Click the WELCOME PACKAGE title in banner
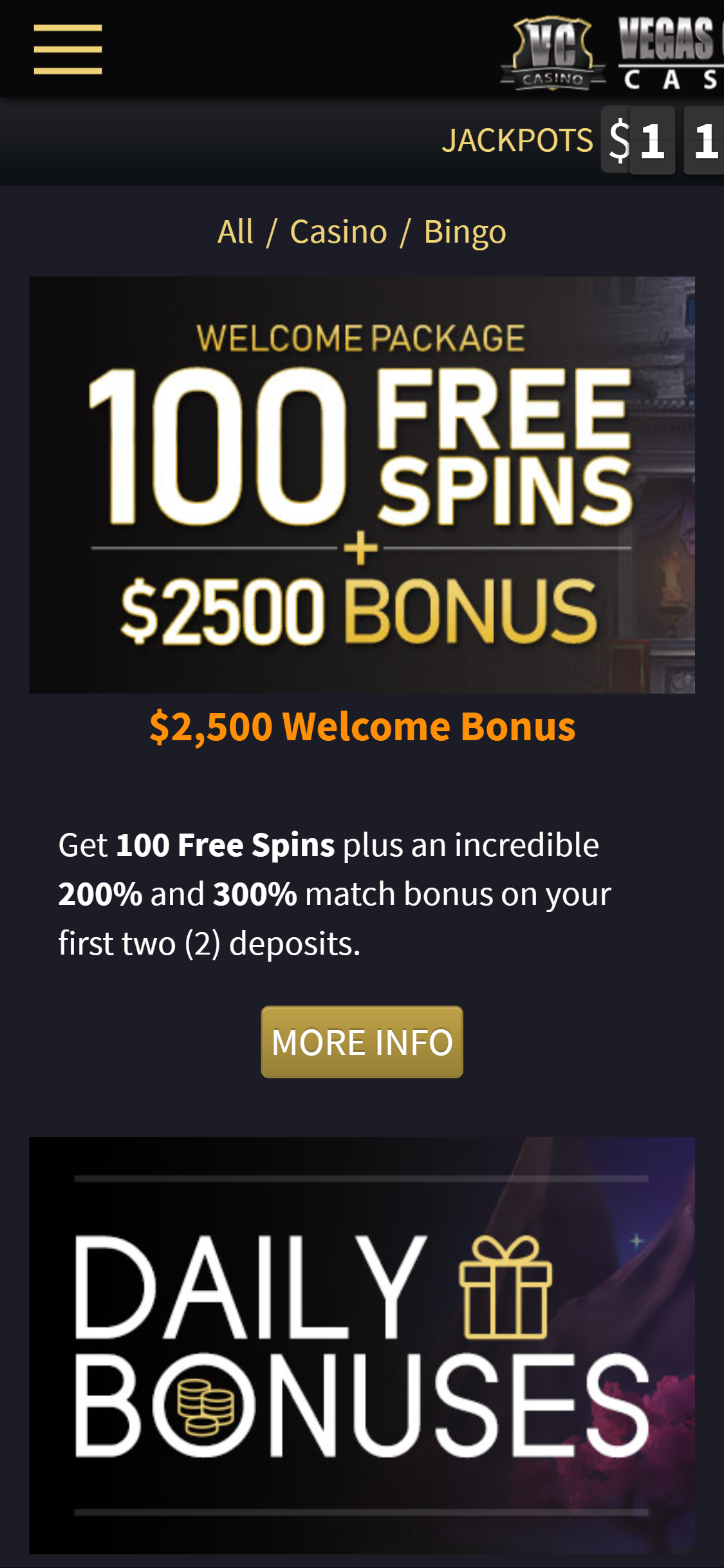Screen dimensions: 724x1568 coord(360,339)
